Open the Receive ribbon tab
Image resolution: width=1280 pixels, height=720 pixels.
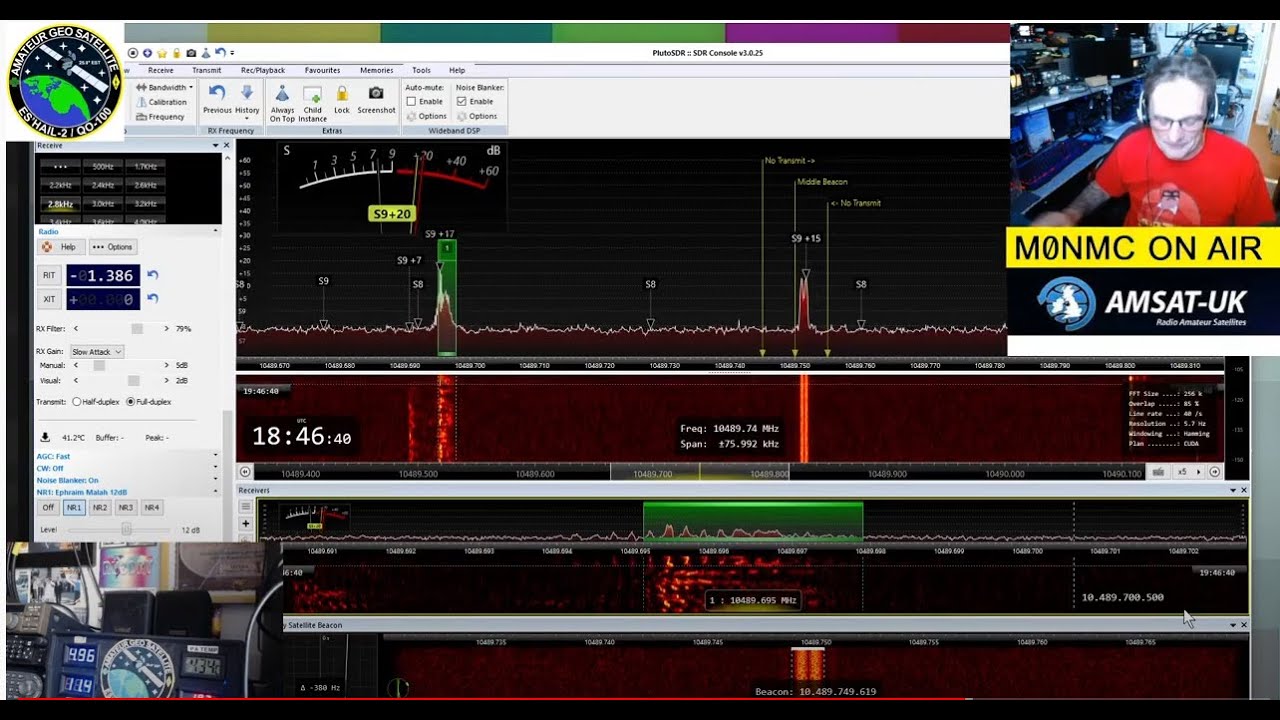tap(160, 70)
